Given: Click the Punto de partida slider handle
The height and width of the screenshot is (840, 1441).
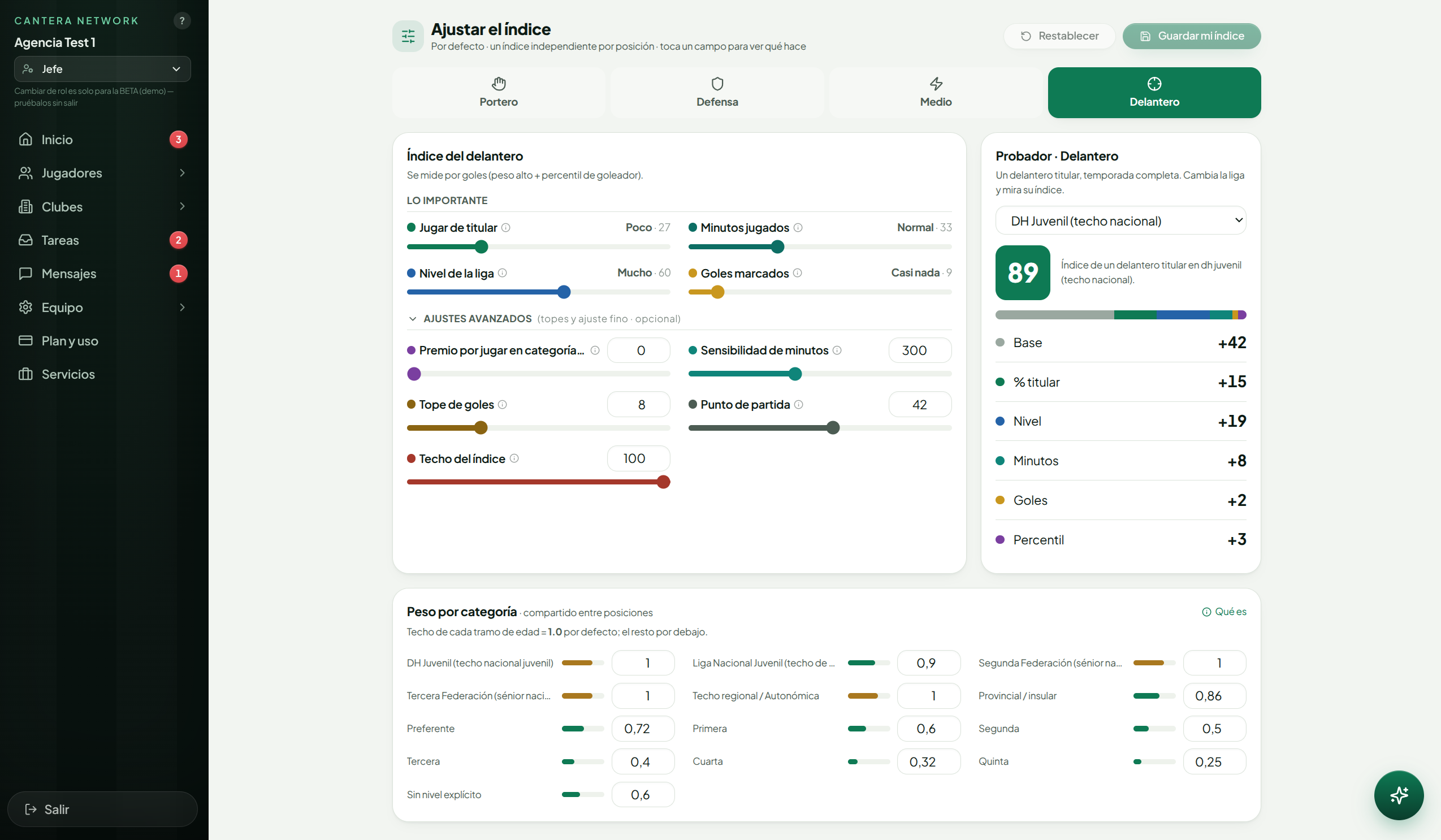Looking at the screenshot, I should pyautogui.click(x=833, y=428).
